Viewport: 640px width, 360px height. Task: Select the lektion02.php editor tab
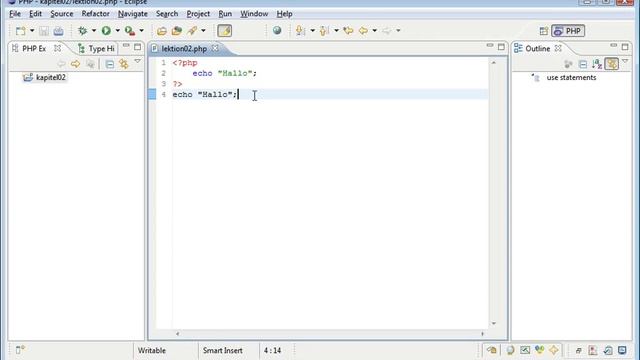(x=184, y=49)
